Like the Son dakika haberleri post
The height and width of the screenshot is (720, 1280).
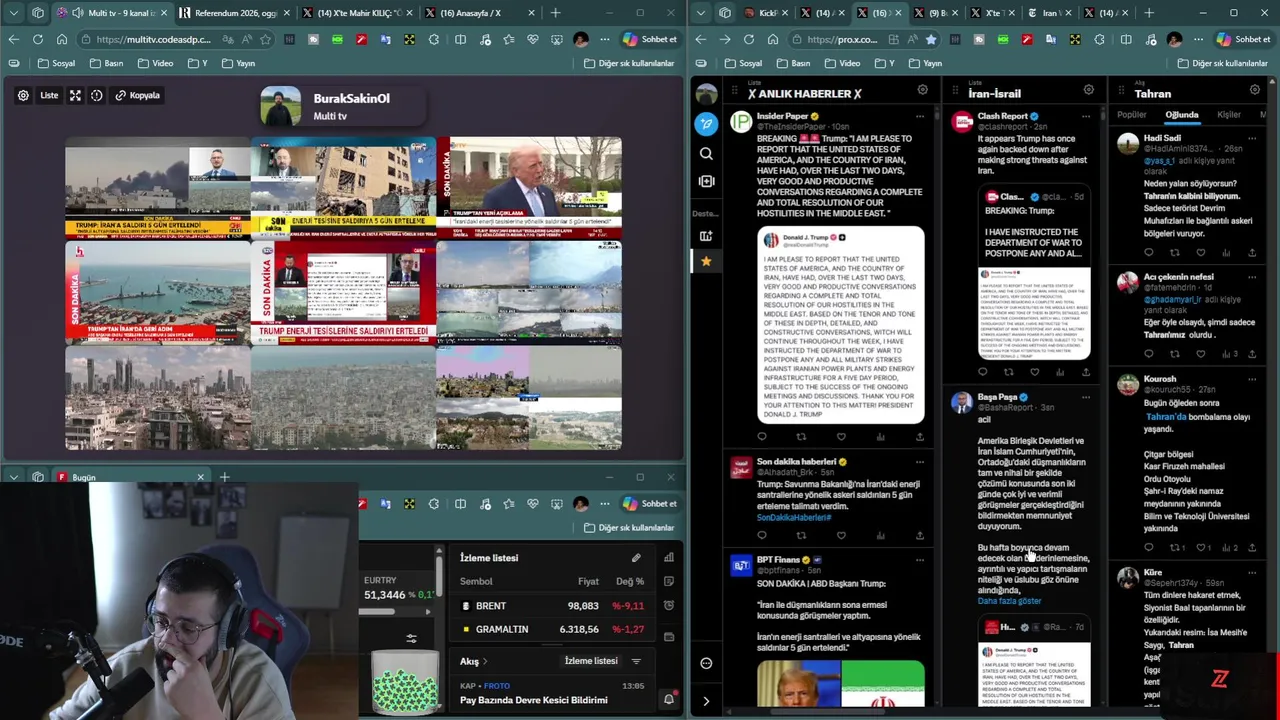tap(841, 535)
